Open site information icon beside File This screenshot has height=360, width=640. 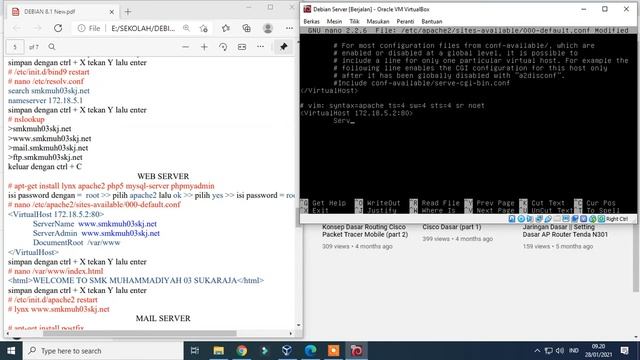click(x=81, y=28)
